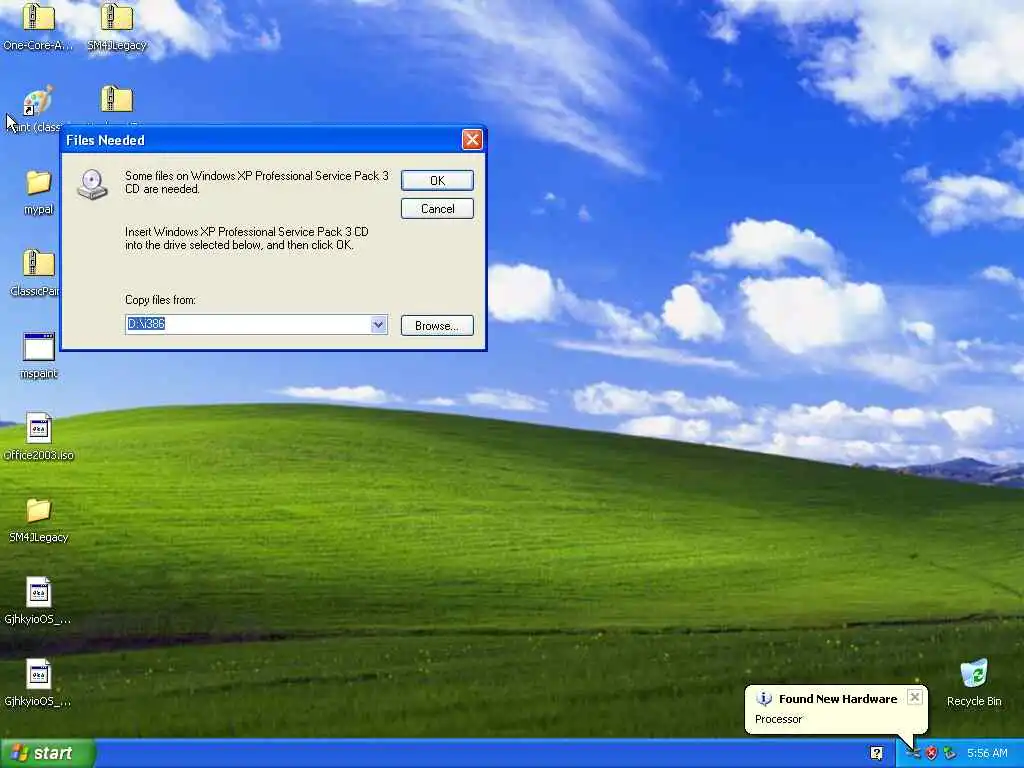
Task: Click the CD drive icon in dialog
Action: point(92,184)
